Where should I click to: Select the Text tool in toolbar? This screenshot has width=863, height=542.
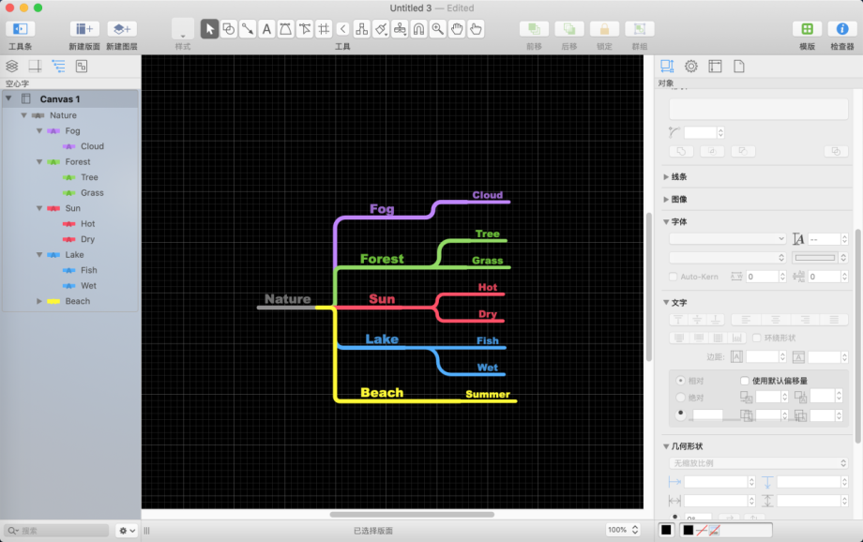(266, 29)
